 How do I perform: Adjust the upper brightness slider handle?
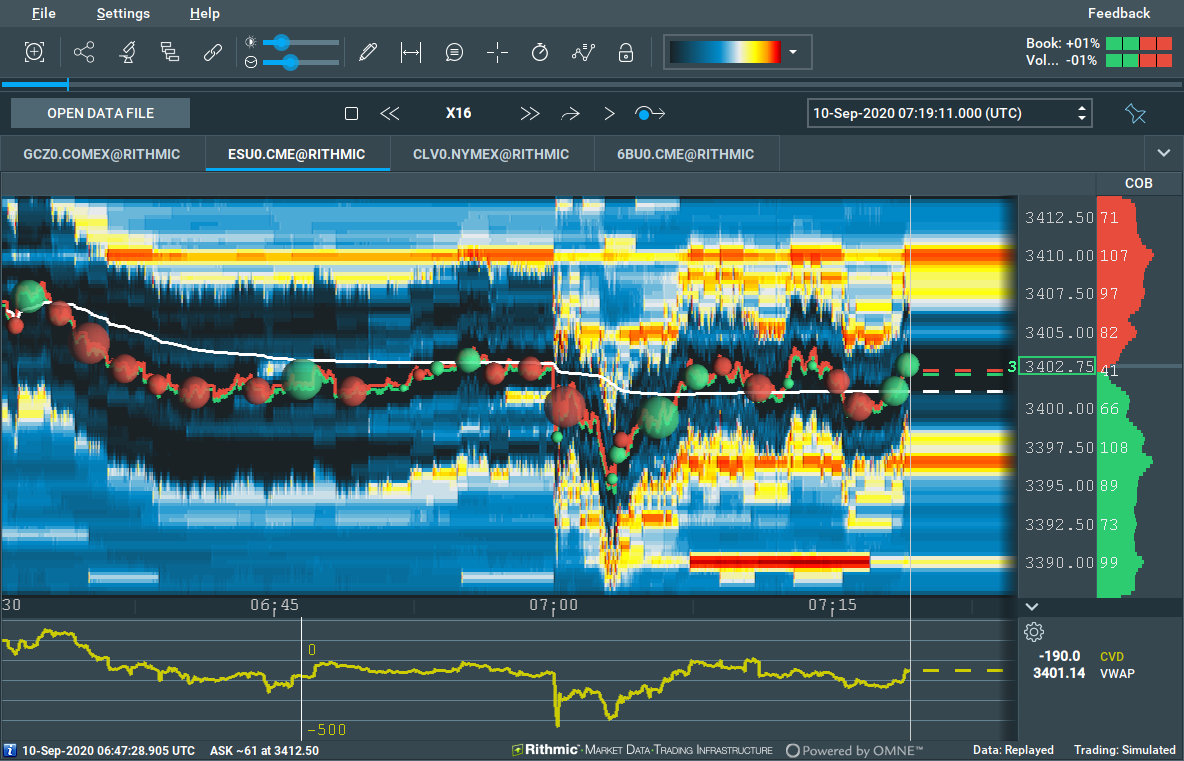[282, 42]
